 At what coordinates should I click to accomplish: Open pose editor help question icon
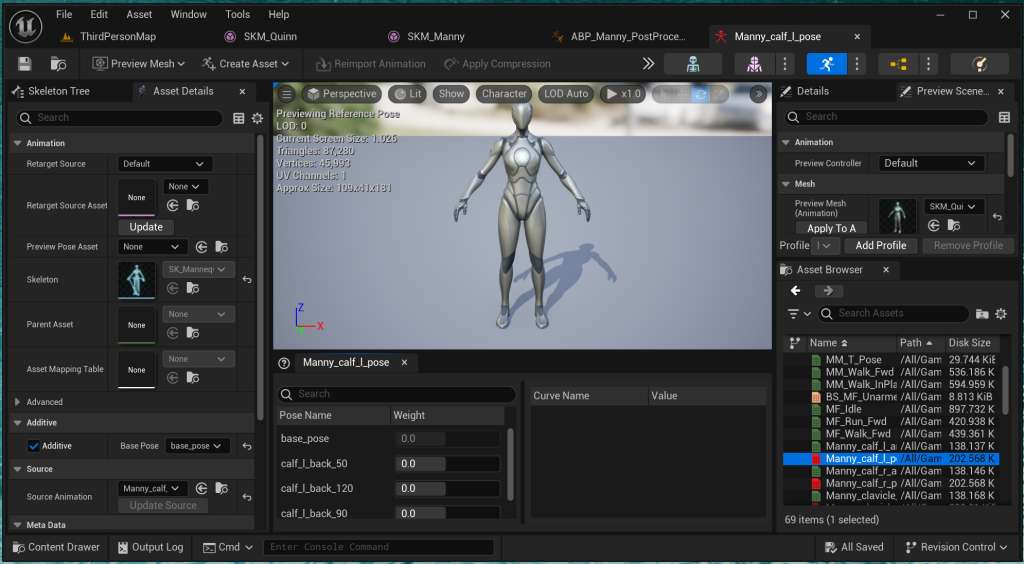284,363
